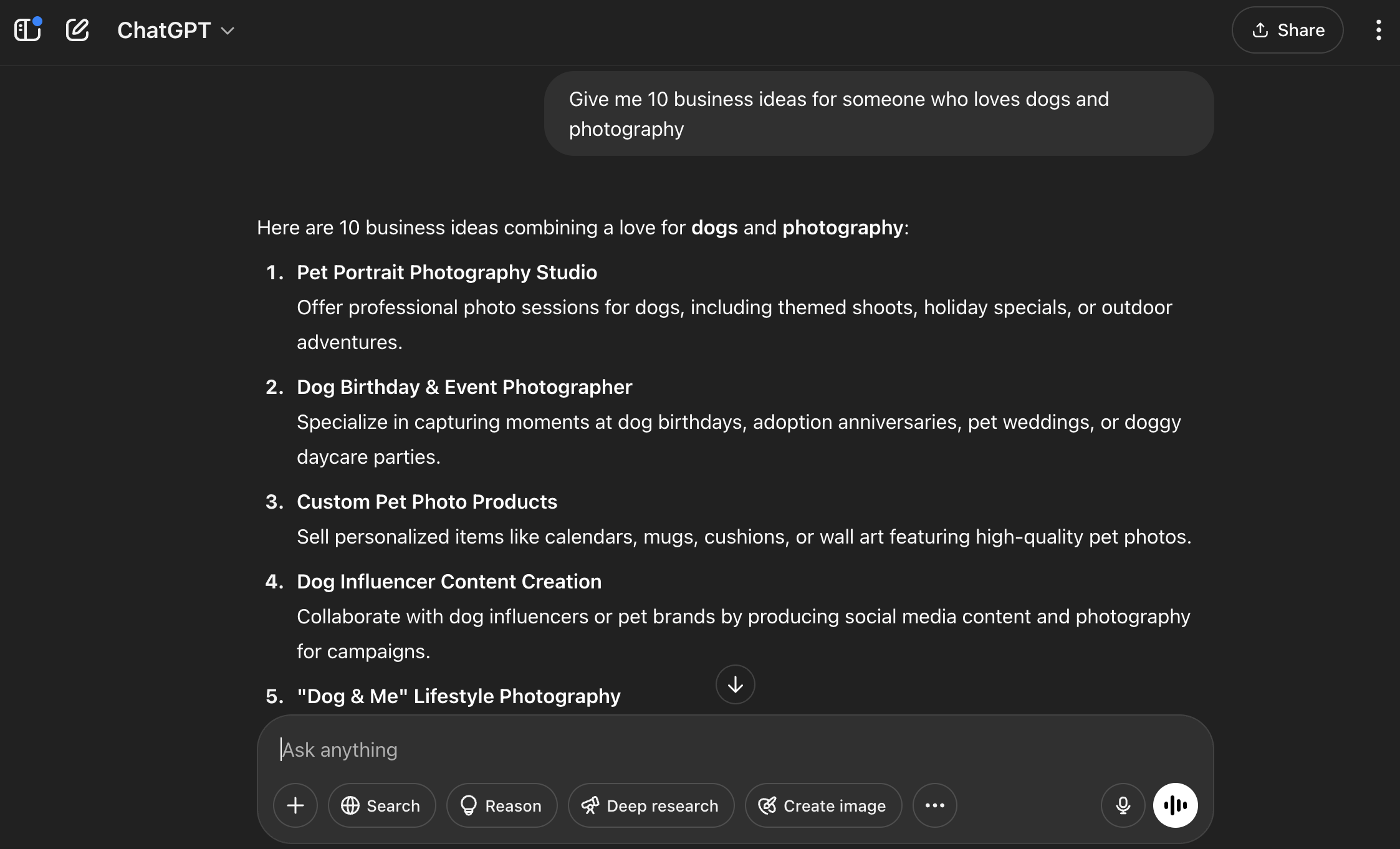
Task: Click the user prompt message bubble
Action: (878, 113)
